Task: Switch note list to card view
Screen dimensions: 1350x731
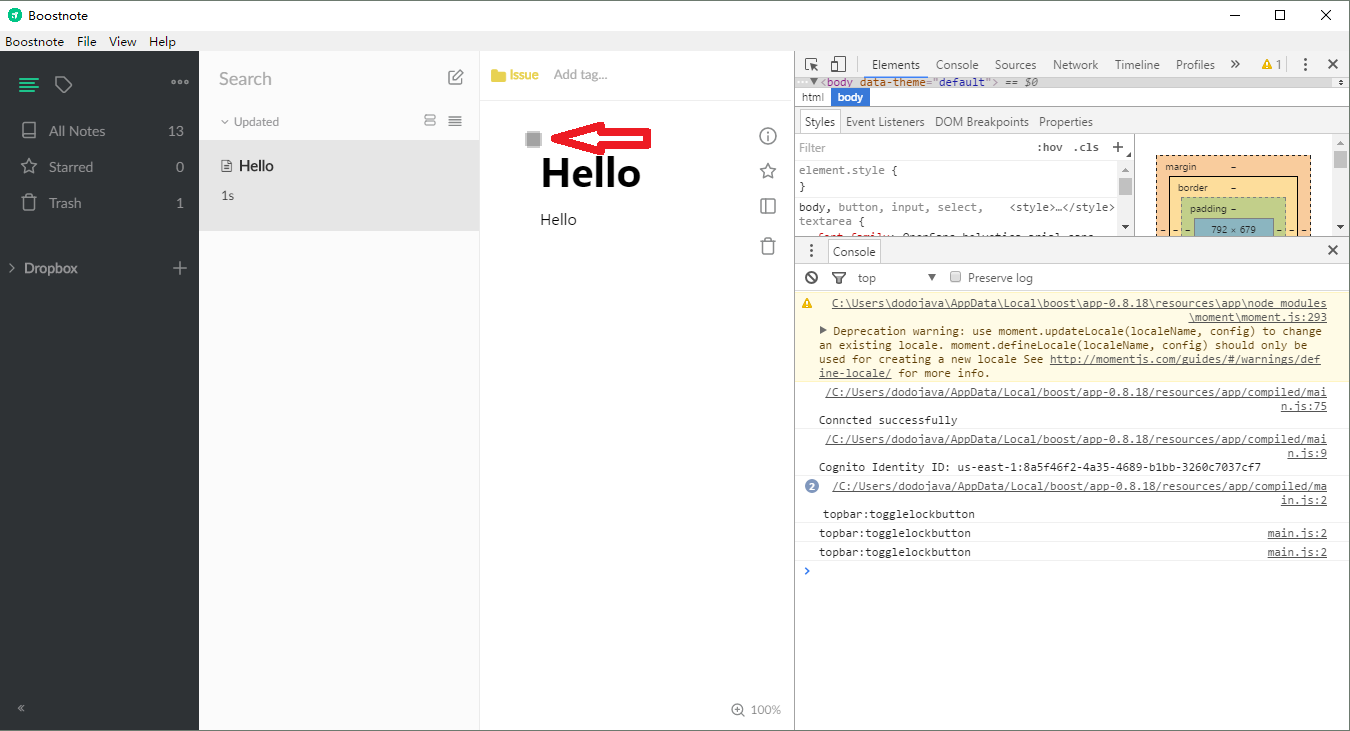Action: [430, 120]
